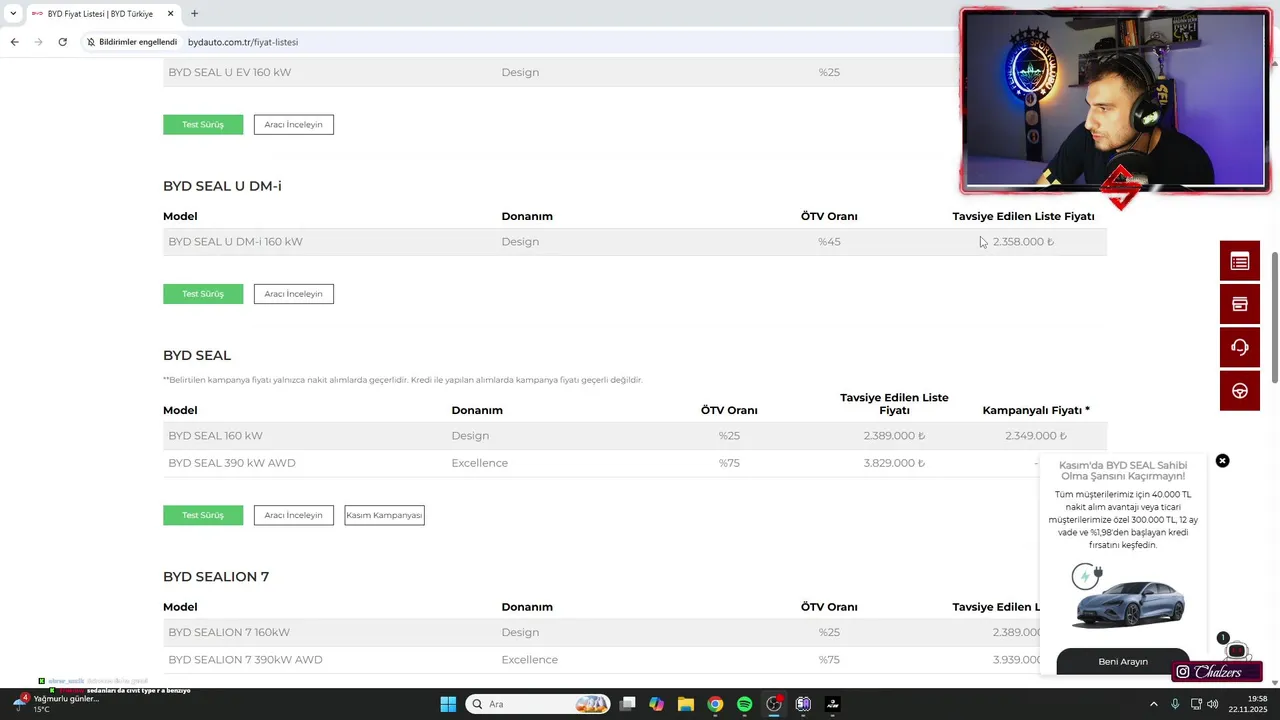Open the OBS Studio taskbar icon
The width and height of the screenshot is (1280, 720).
tap(774, 704)
